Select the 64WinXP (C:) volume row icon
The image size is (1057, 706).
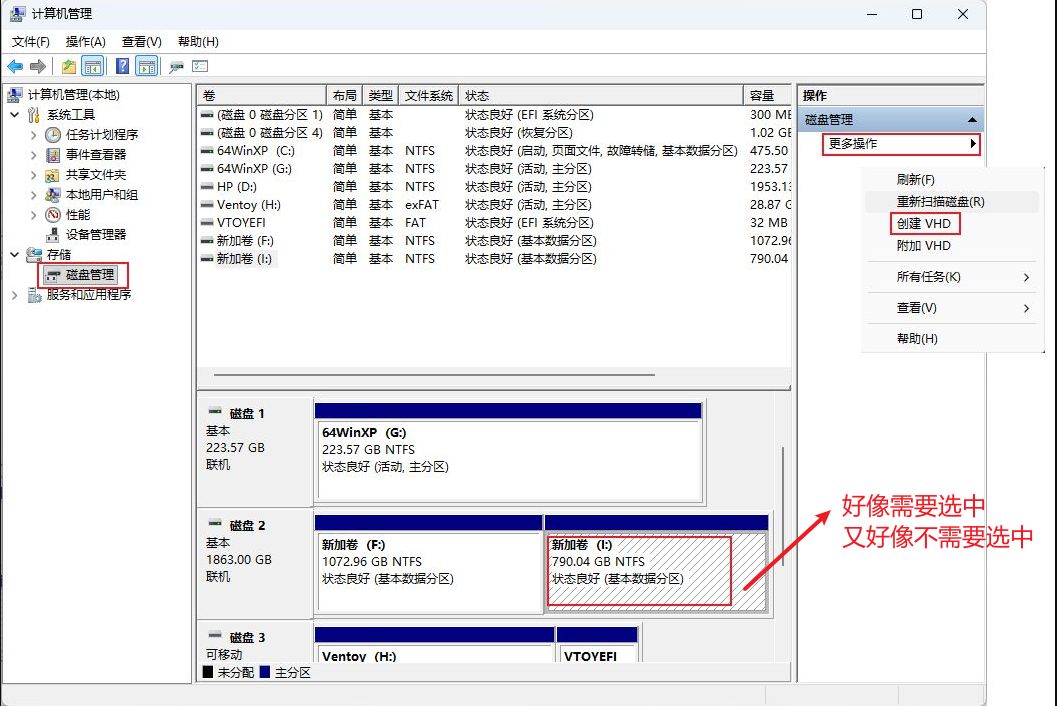(x=207, y=151)
